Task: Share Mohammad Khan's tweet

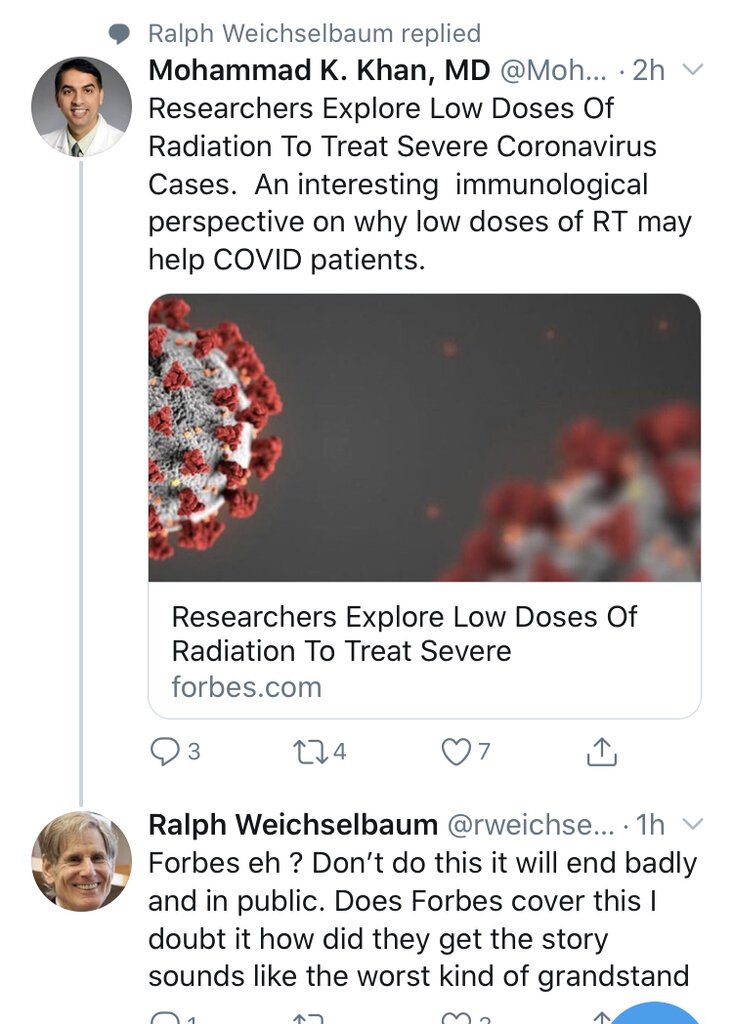Action: pos(601,752)
